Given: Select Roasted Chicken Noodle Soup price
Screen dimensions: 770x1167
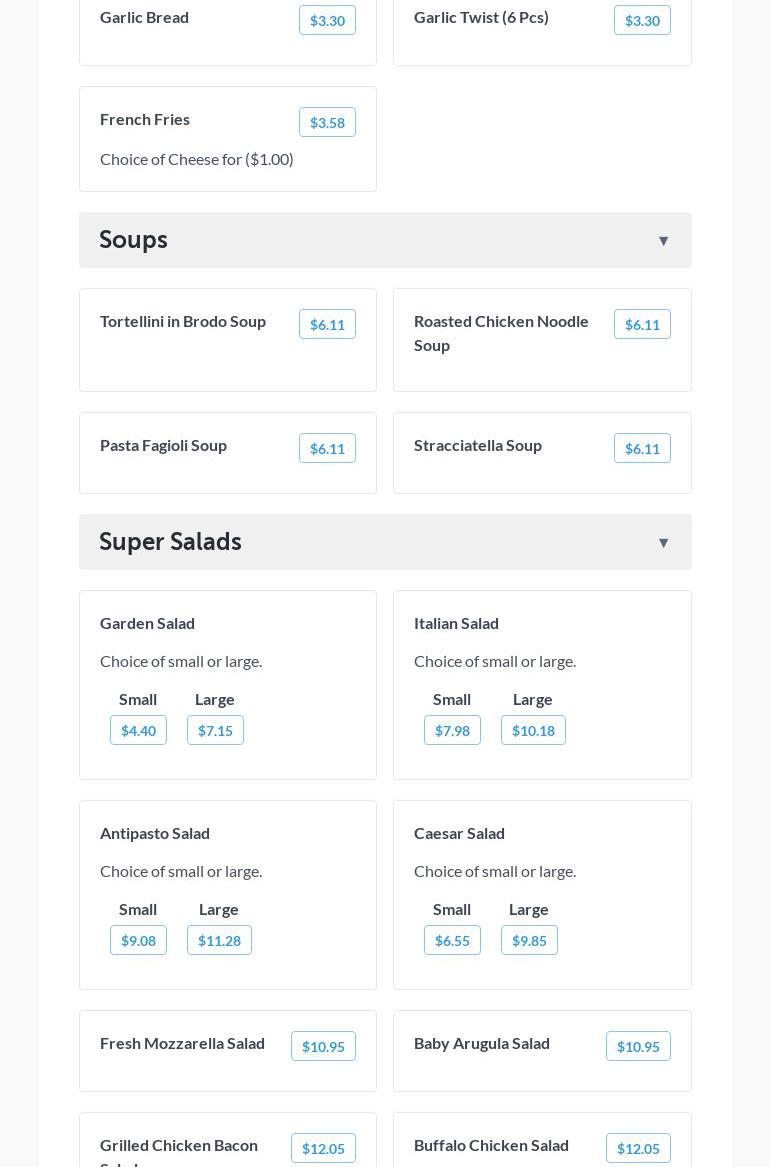Looking at the screenshot, I should [642, 324].
